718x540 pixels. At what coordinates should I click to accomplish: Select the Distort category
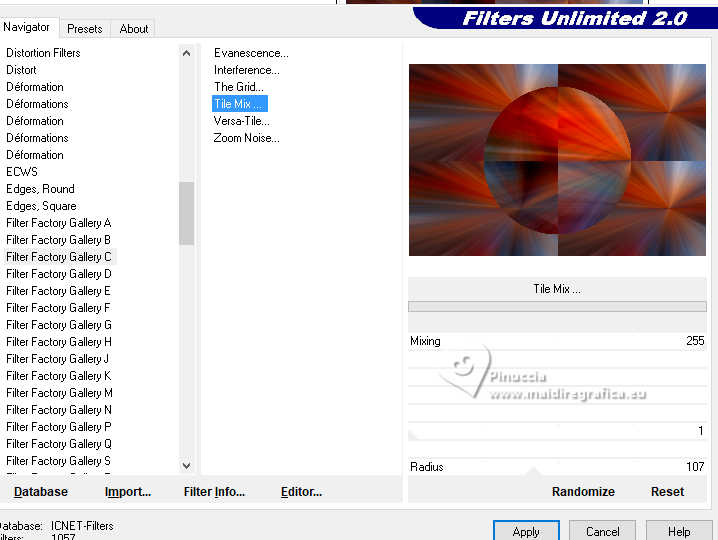(x=22, y=70)
